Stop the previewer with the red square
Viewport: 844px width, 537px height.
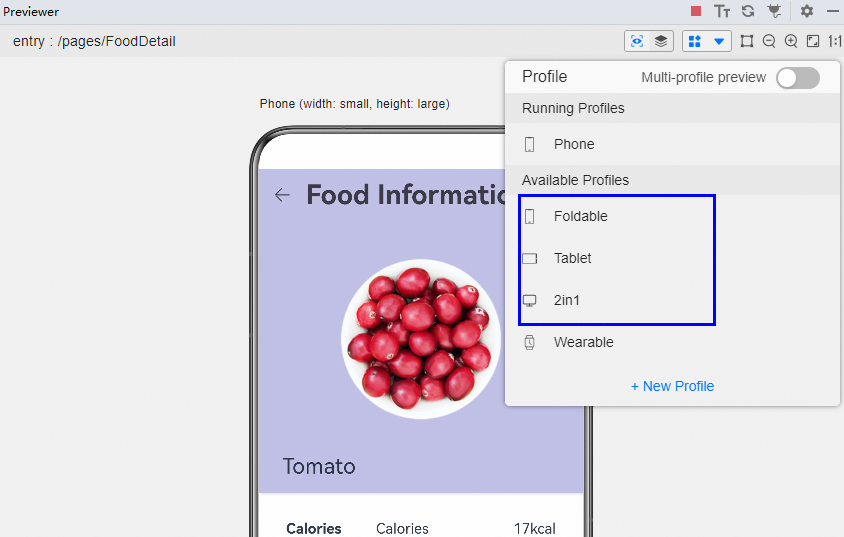696,11
